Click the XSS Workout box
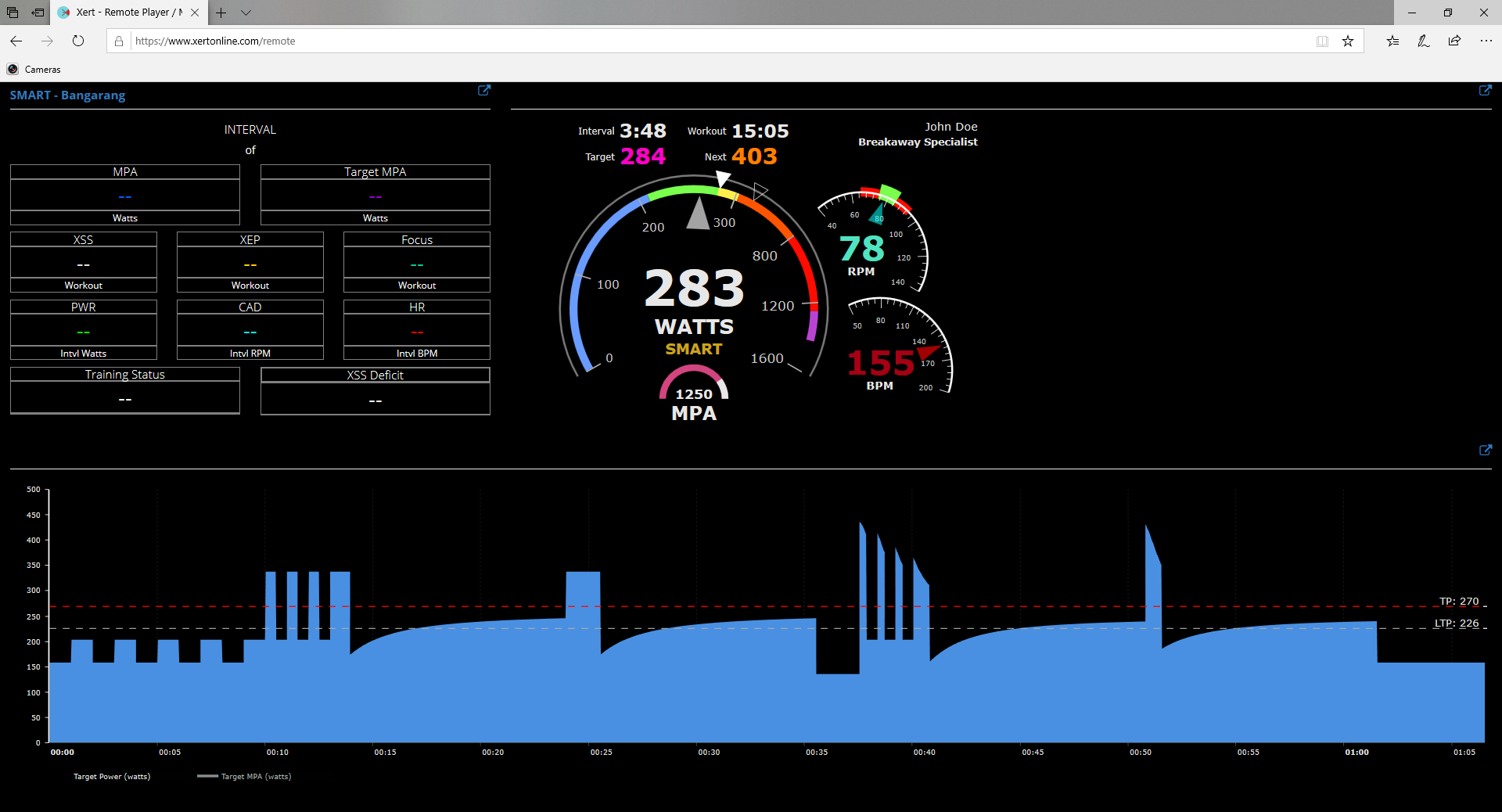Viewport: 1502px width, 812px height. (x=84, y=262)
